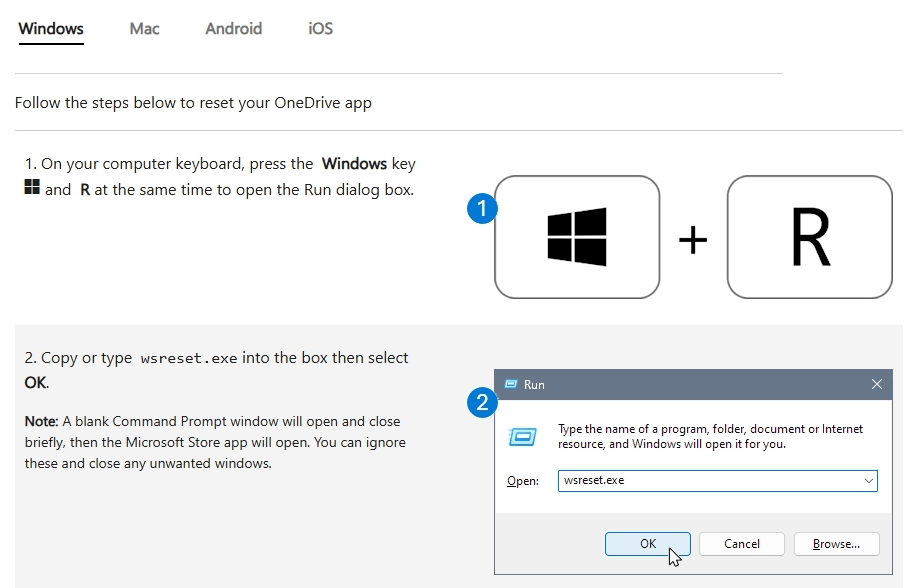Click the Run icon in the dialog title bar
Image resolution: width=924 pixels, height=588 pixels.
click(x=510, y=384)
